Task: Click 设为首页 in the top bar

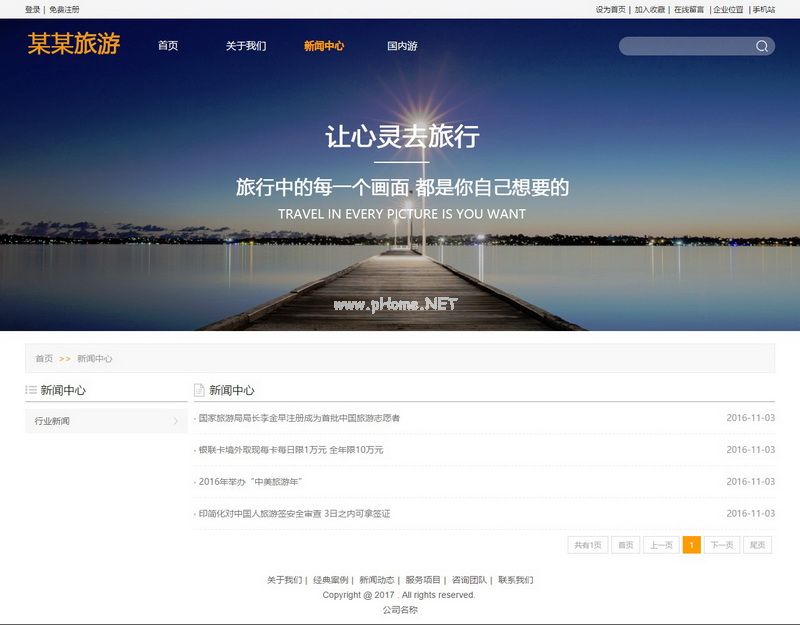Action: point(610,9)
